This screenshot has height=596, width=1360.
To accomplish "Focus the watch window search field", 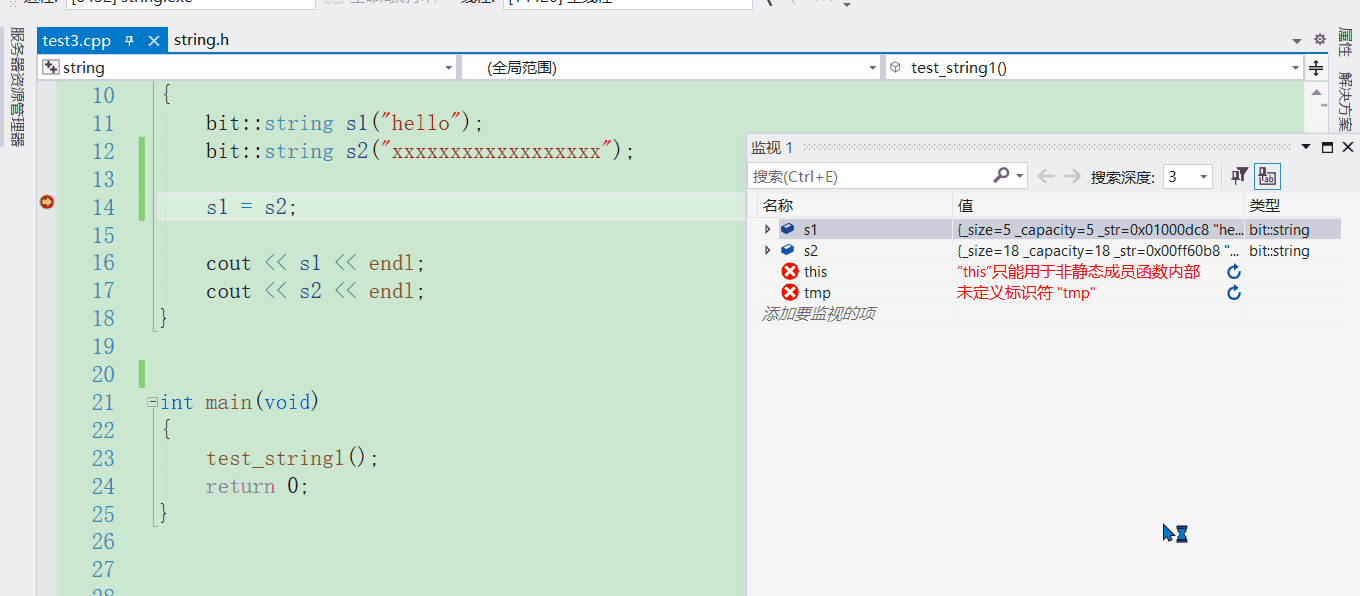I will coord(870,176).
